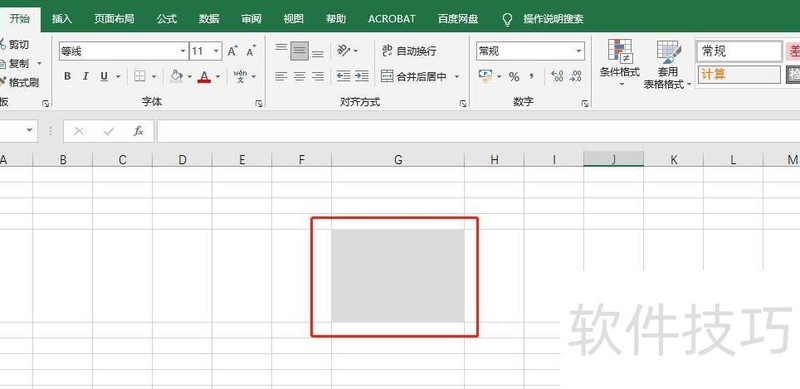Toggle 自动换行 wrap text
This screenshot has height=389, width=800.
(x=409, y=51)
